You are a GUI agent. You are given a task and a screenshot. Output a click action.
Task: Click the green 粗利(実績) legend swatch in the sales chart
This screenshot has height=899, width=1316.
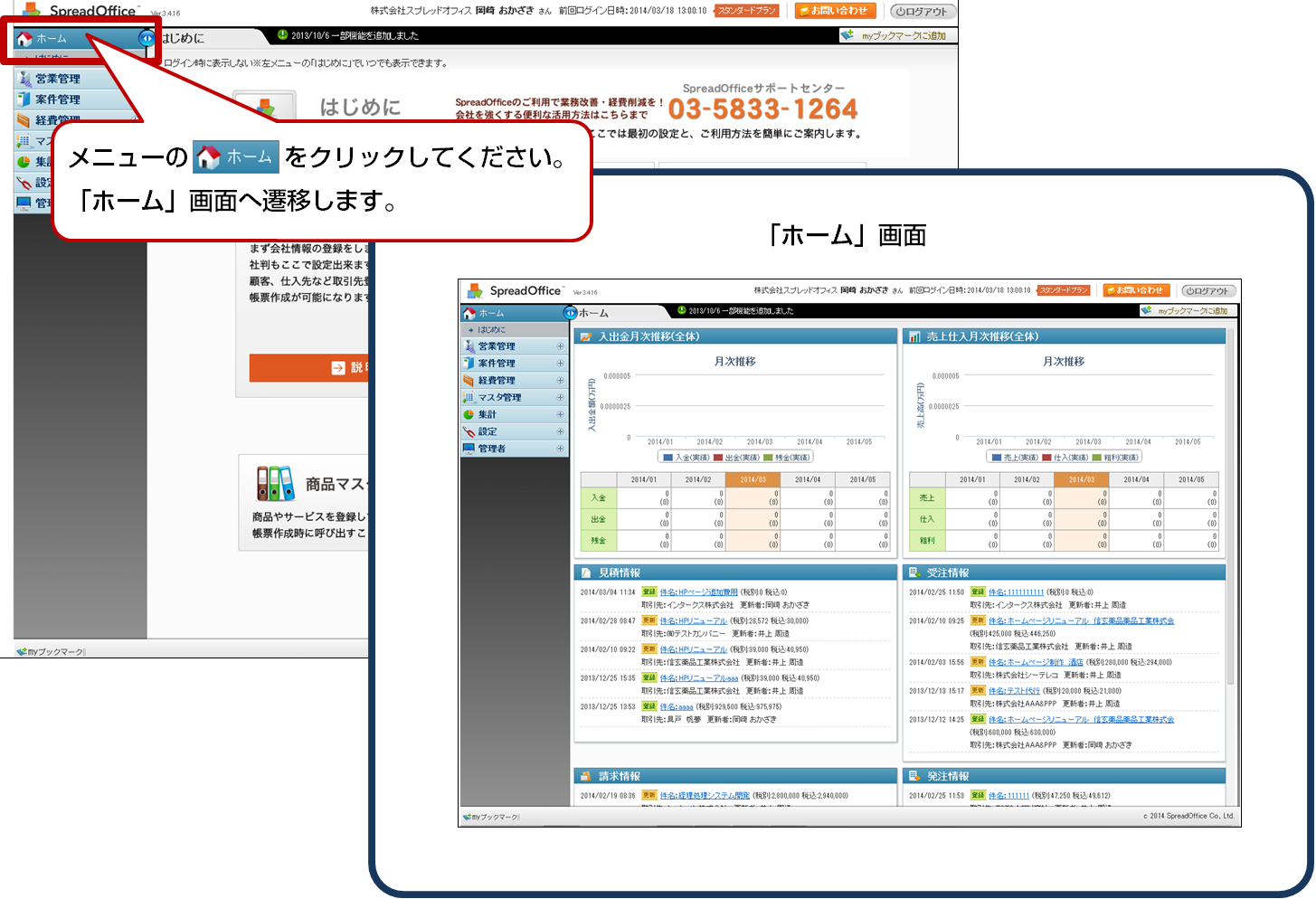click(x=1097, y=458)
